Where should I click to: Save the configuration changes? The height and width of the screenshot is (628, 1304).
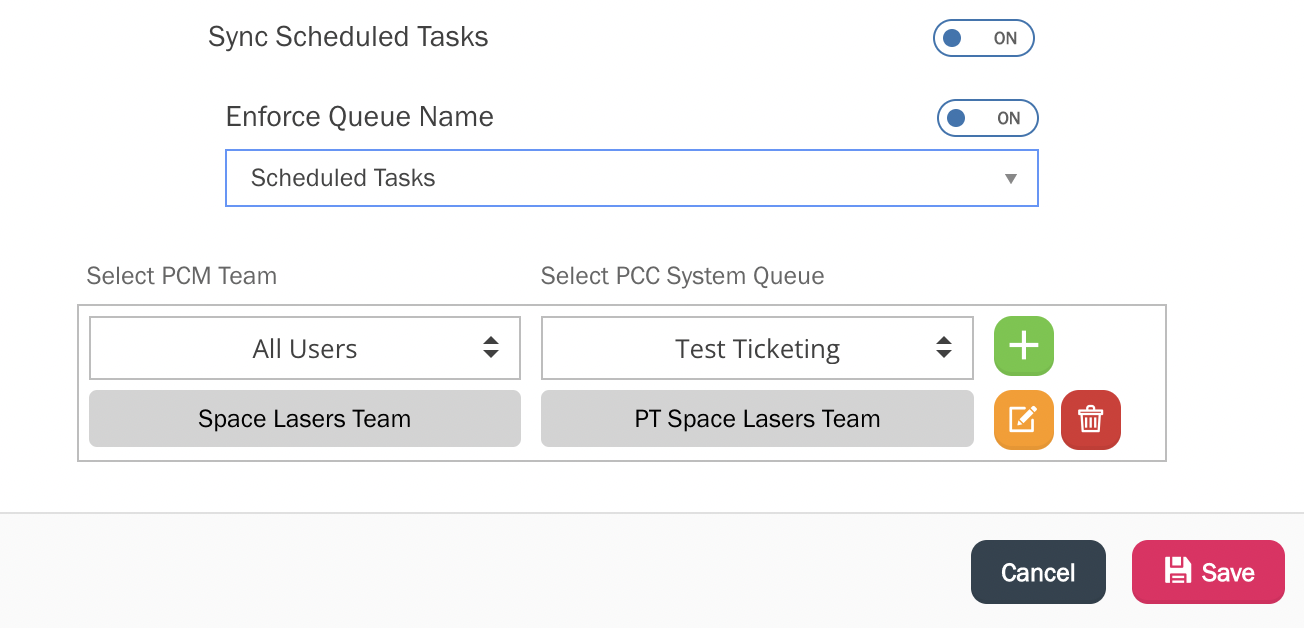(x=1208, y=572)
